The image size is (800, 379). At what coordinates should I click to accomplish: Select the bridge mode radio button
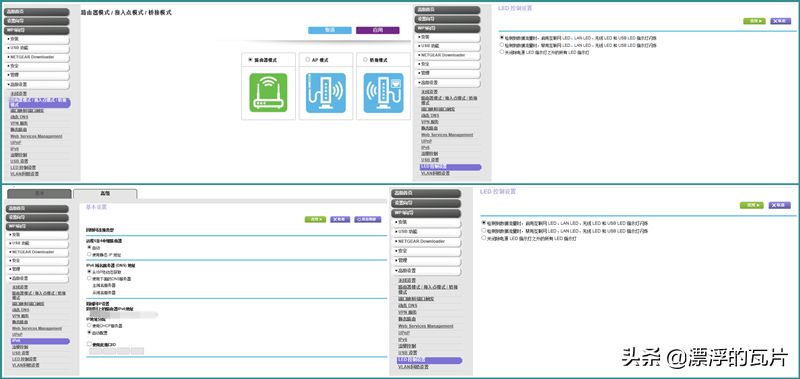point(365,60)
